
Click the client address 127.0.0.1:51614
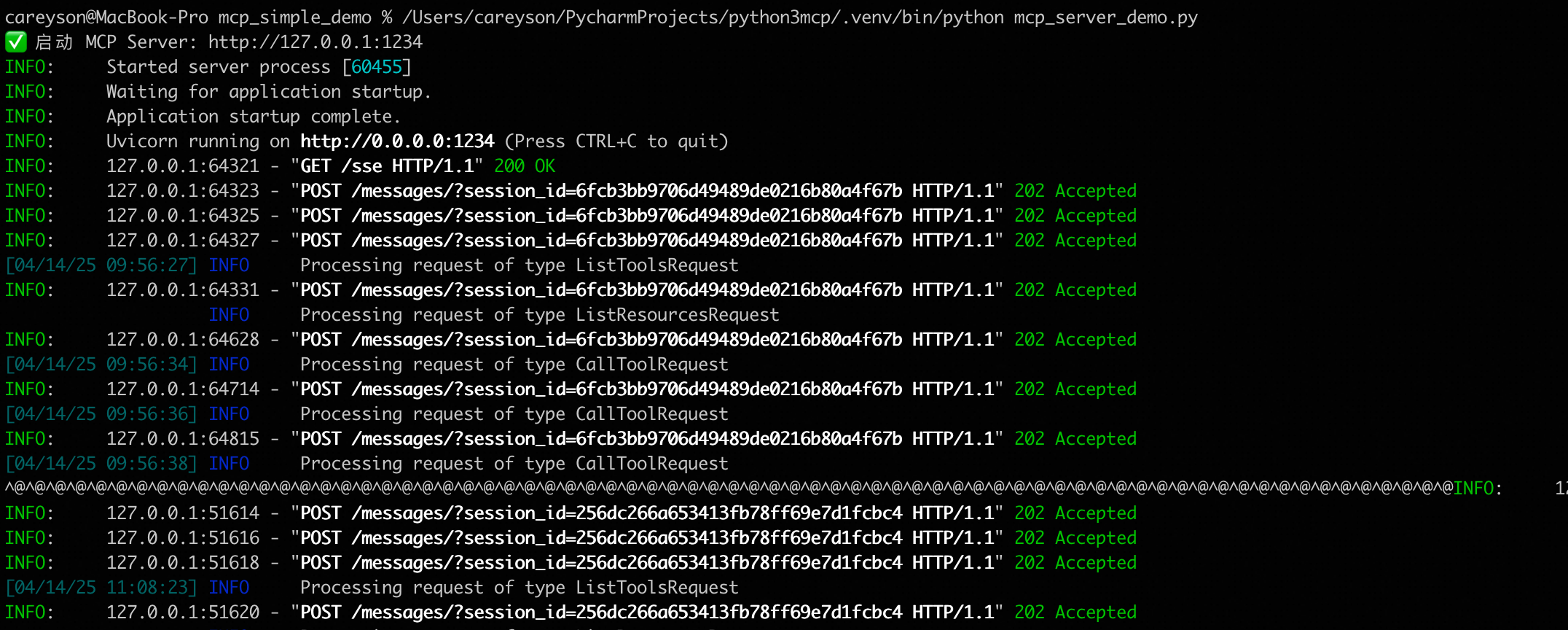tap(182, 513)
